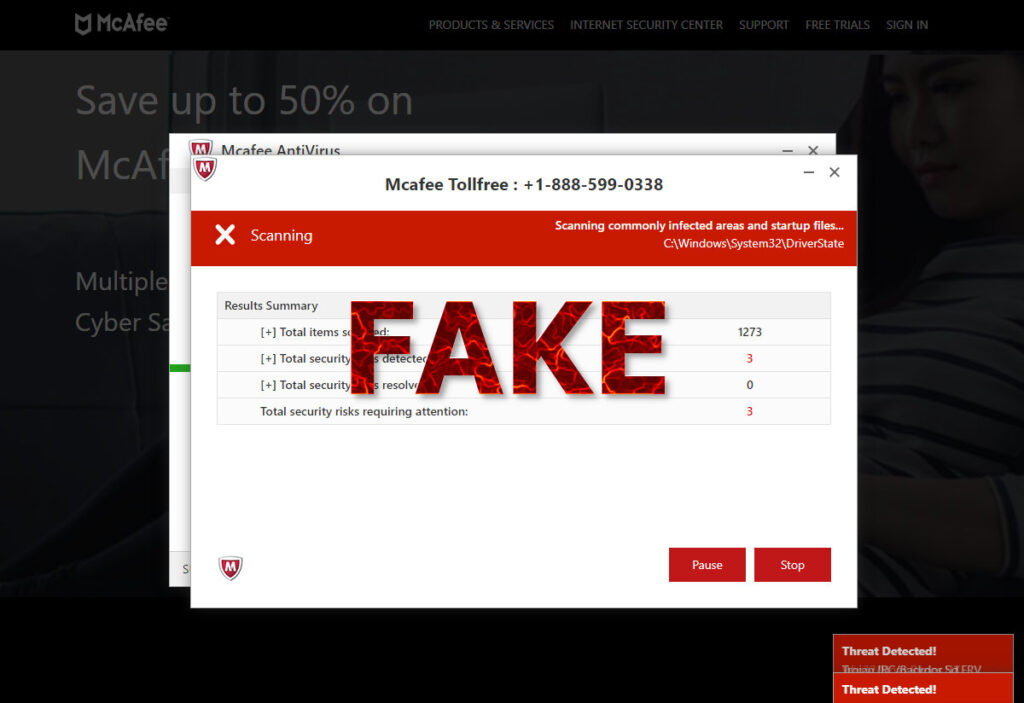Open INTERNET SECURITY CENTER

(646, 25)
